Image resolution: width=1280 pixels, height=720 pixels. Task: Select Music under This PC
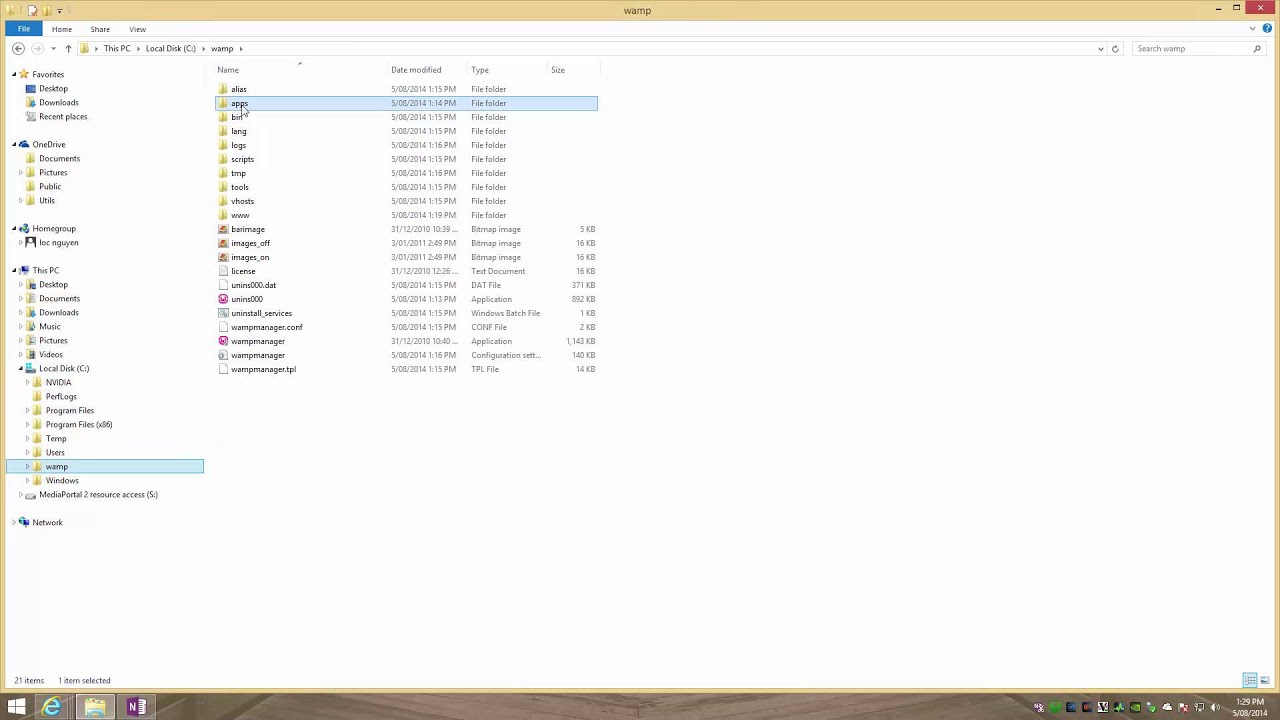[49, 326]
